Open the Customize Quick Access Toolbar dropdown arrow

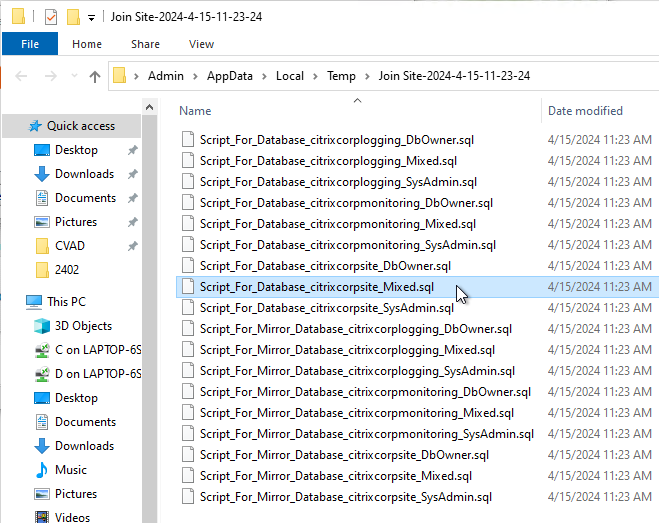(x=91, y=18)
